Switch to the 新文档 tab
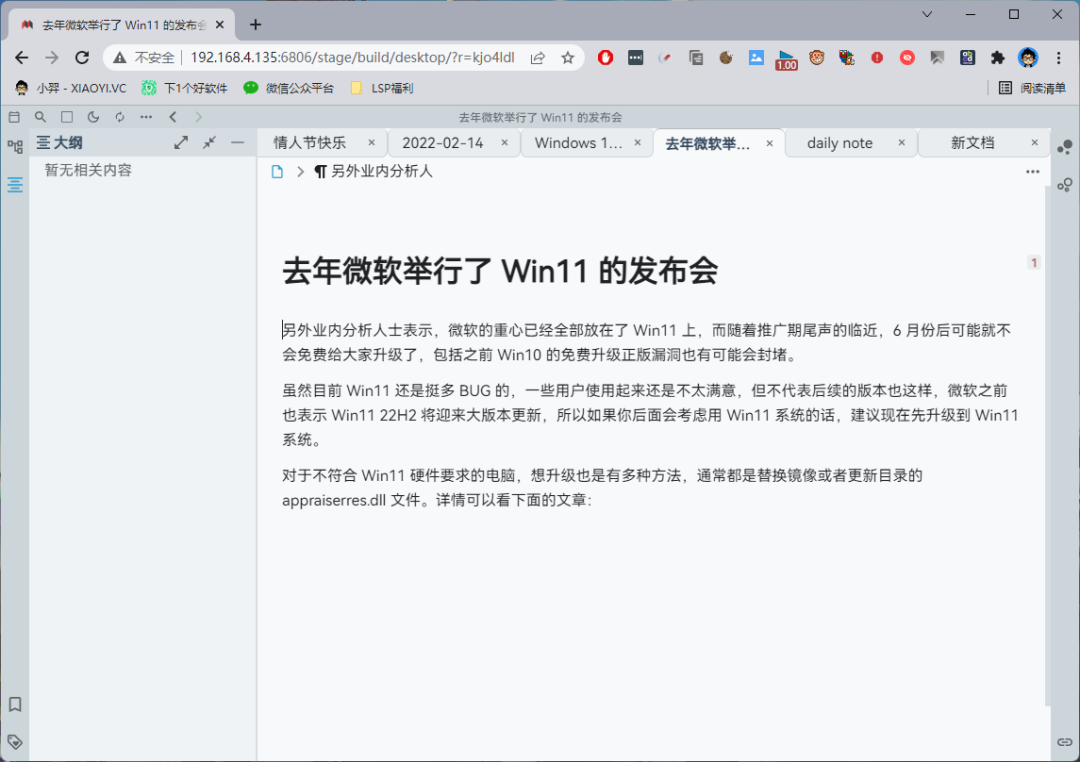Viewport: 1080px width, 762px height. 973,143
